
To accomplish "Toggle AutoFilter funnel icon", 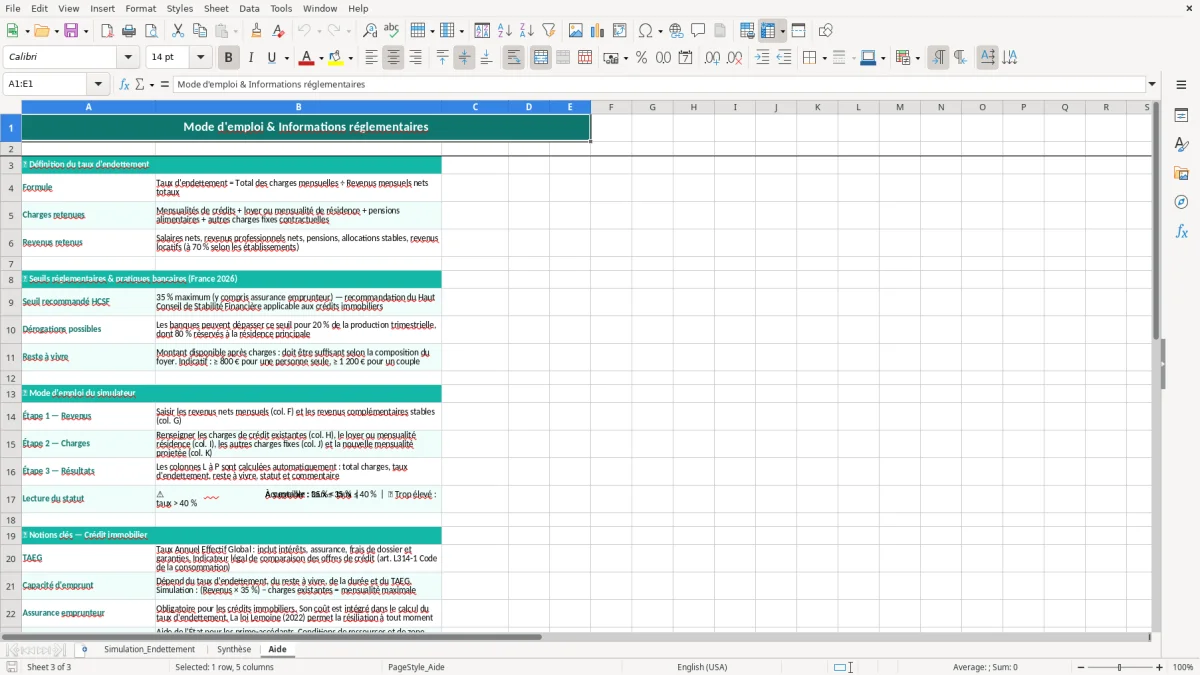I will click(x=548, y=31).
